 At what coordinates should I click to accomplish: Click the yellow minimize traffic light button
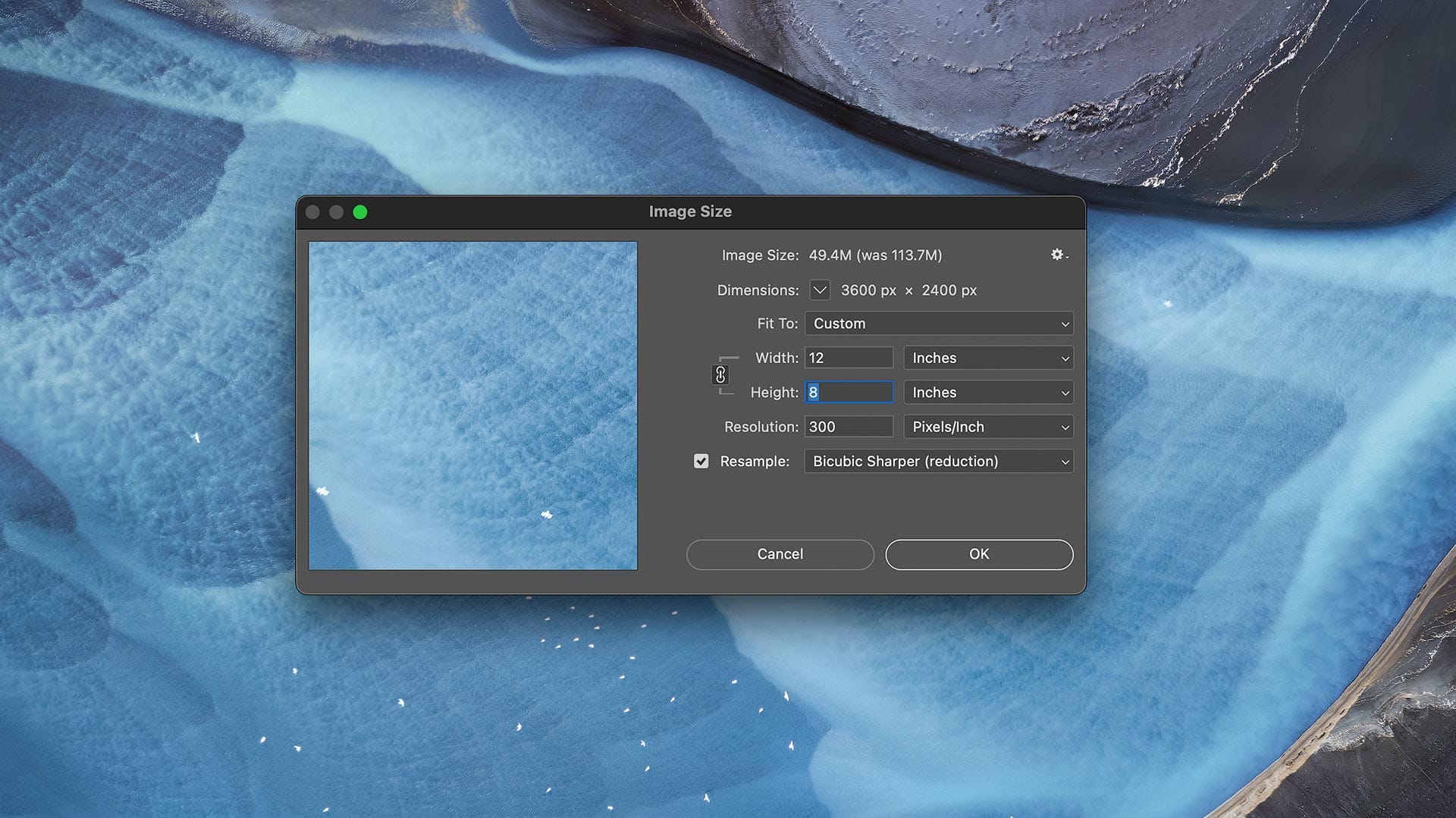(336, 212)
